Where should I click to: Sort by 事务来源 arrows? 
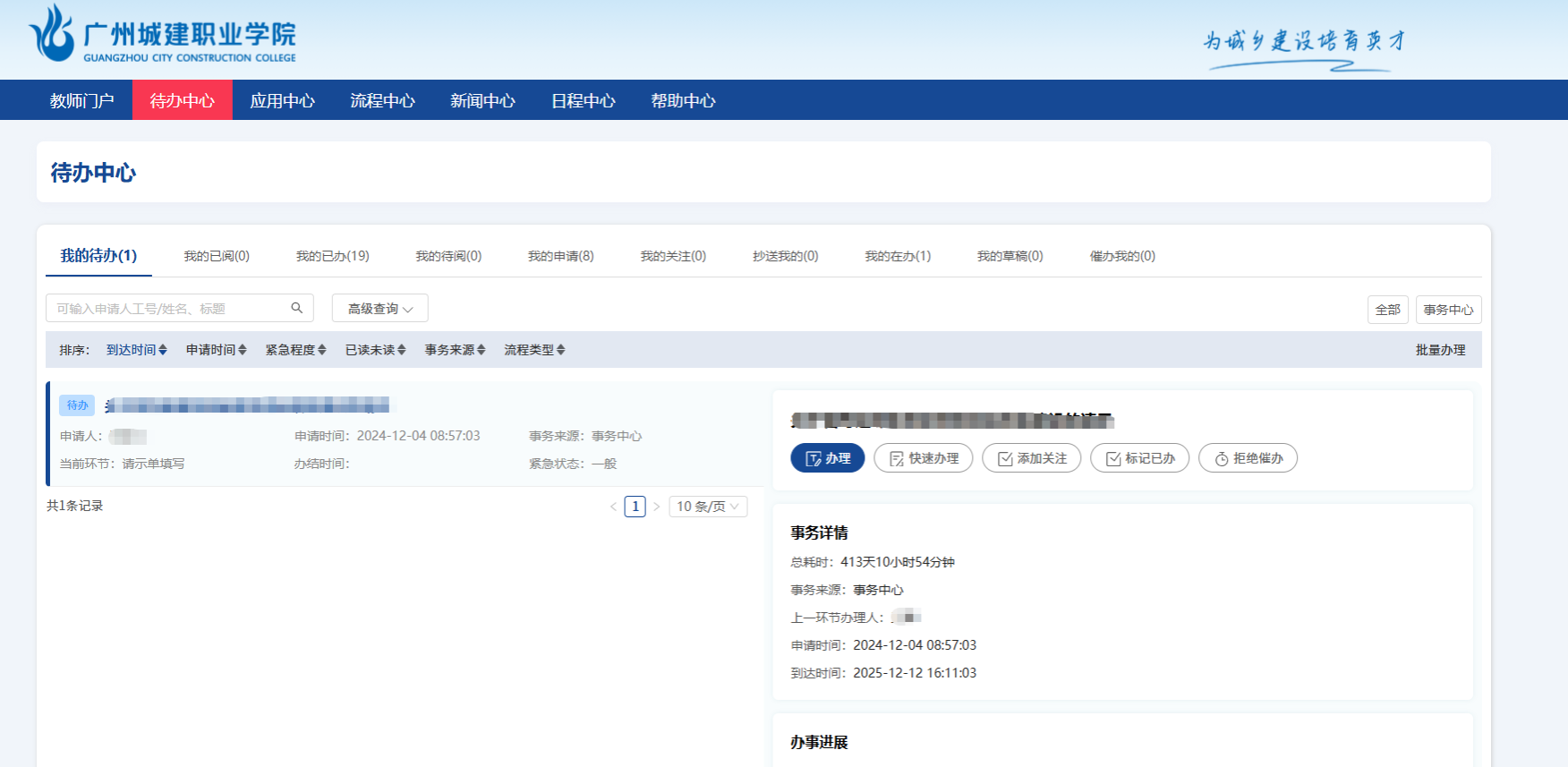[x=481, y=350]
